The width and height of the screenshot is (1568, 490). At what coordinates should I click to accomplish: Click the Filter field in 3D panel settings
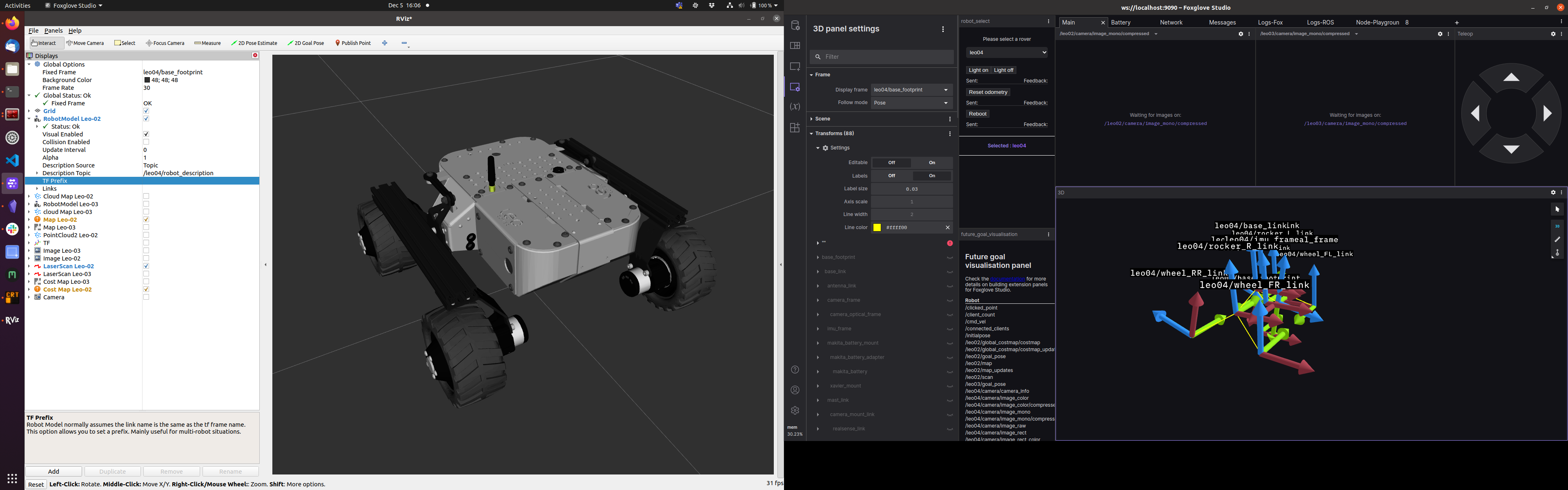[882, 56]
